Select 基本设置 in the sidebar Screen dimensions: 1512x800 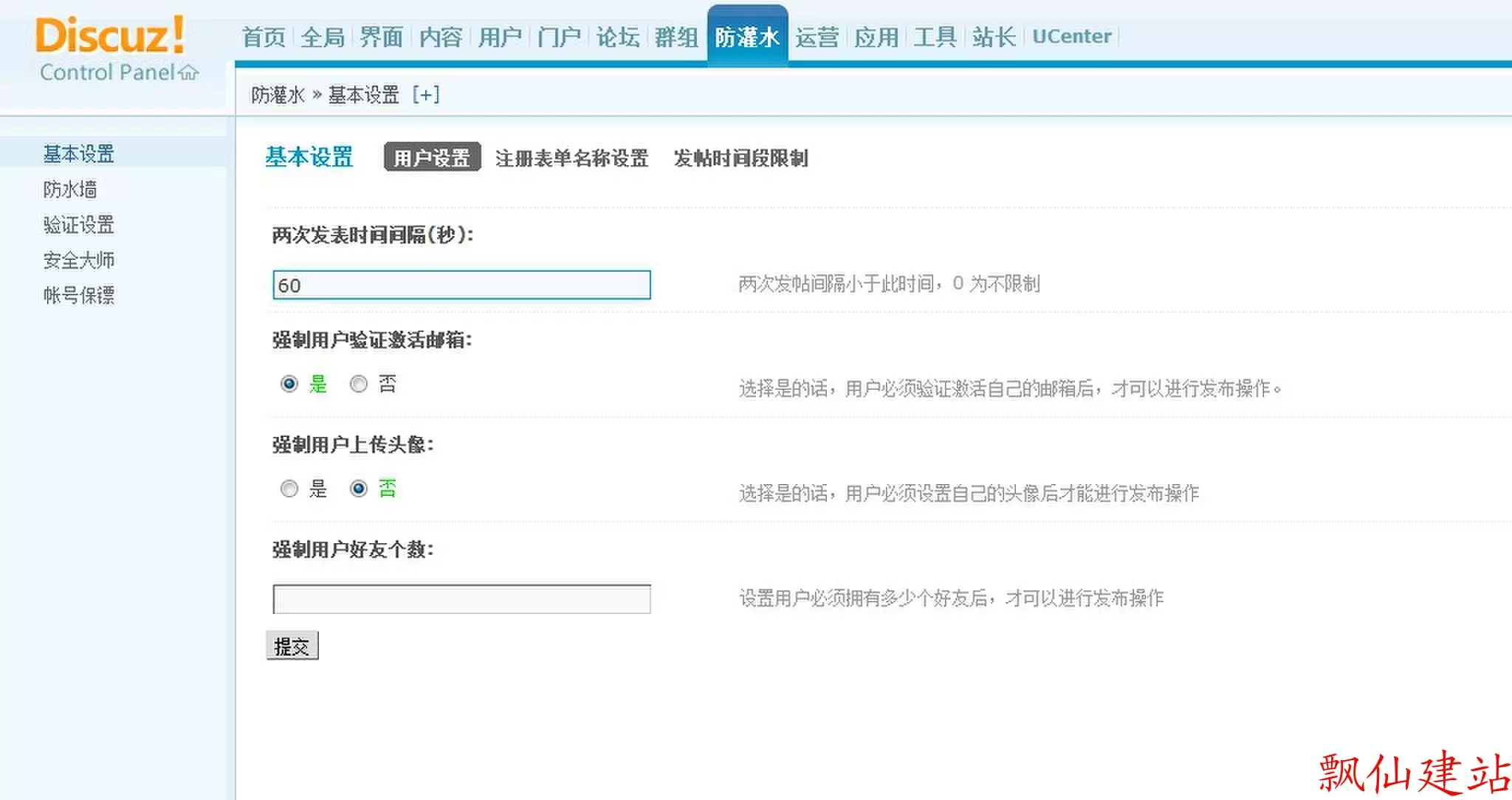click(x=79, y=154)
